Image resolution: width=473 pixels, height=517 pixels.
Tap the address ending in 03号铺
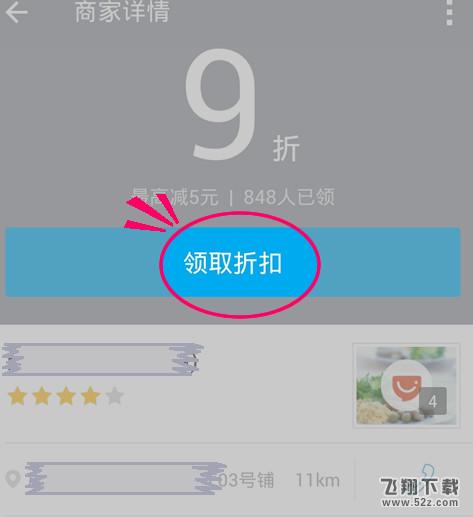click(149, 479)
